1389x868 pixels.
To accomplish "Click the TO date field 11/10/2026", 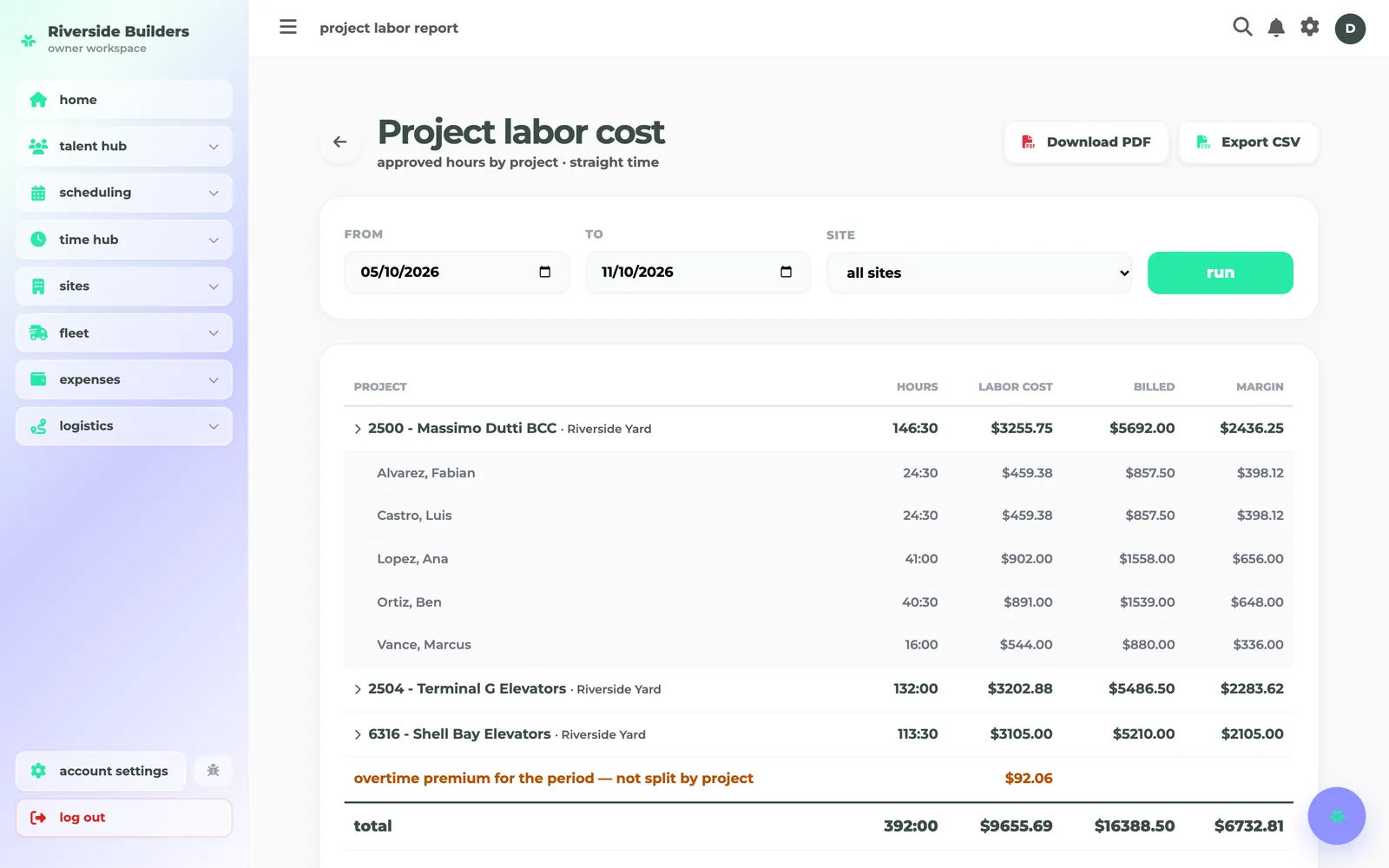I will tap(698, 272).
